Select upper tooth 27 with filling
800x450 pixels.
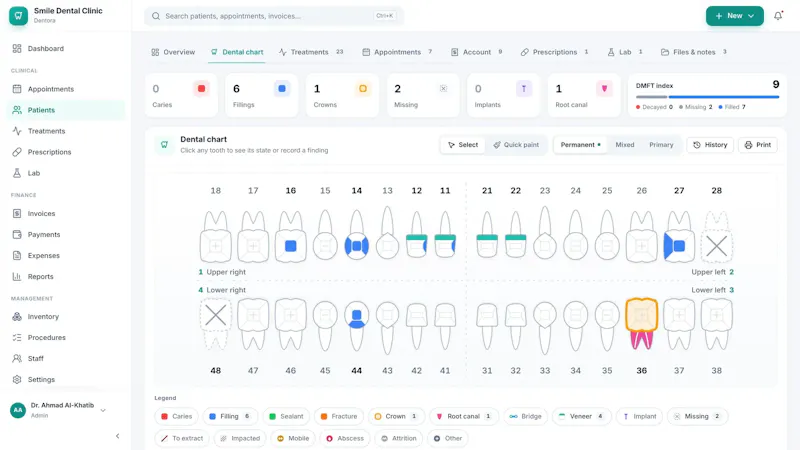pyautogui.click(x=679, y=236)
